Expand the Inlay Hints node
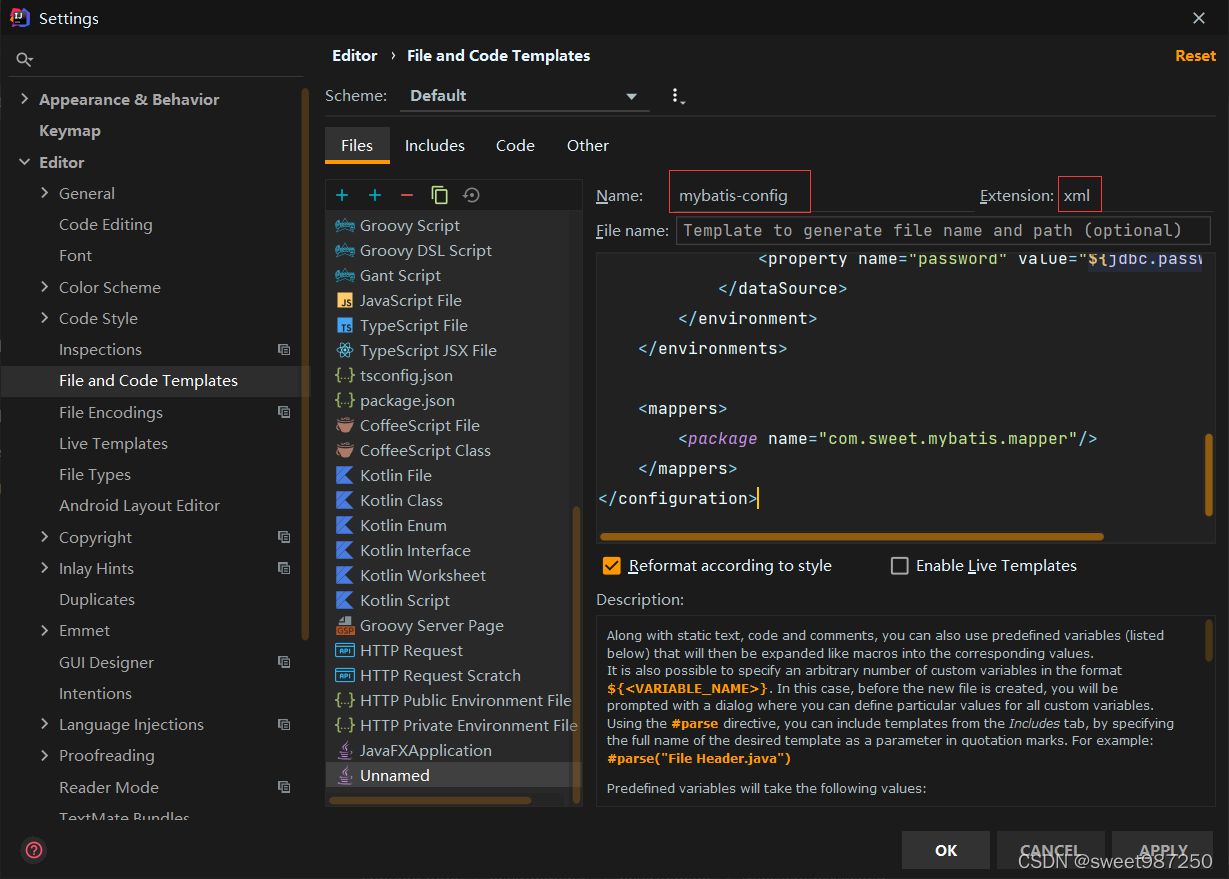This screenshot has width=1229, height=879. [44, 568]
